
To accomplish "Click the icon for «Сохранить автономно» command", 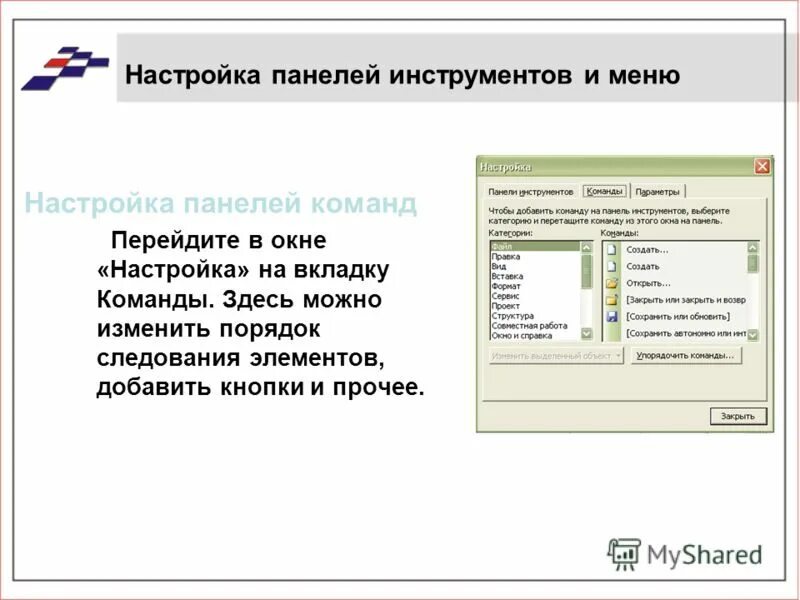I will [x=611, y=332].
